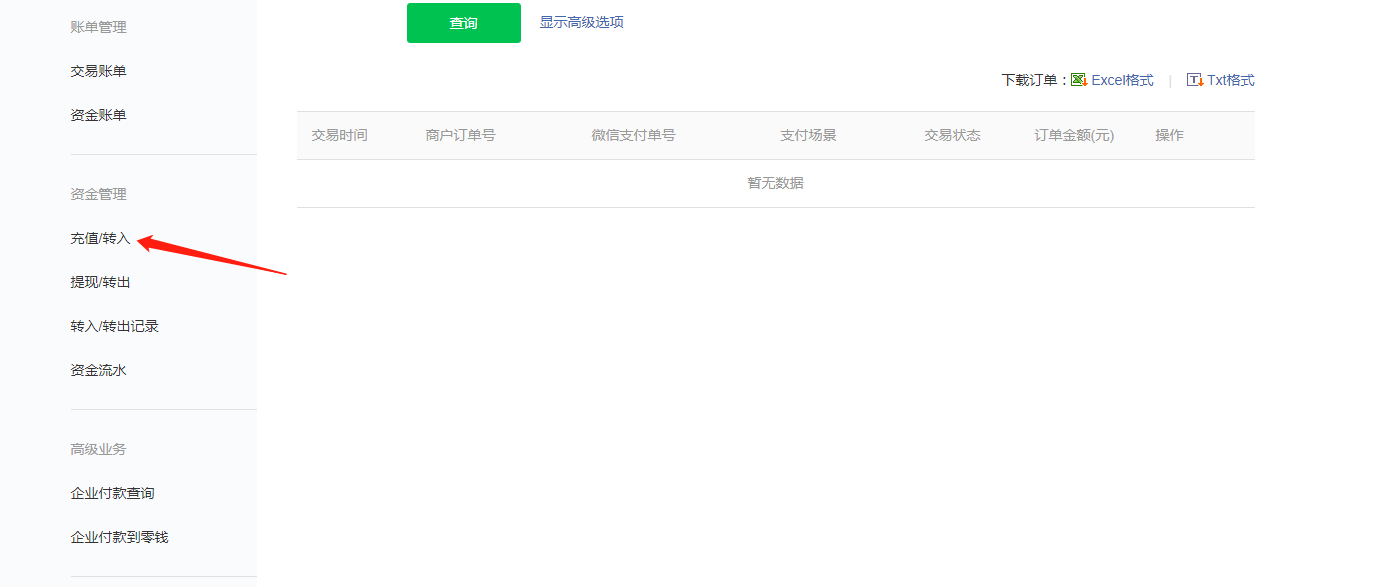1386x587 pixels.
Task: Go to 企业付款查询
Action: (113, 493)
